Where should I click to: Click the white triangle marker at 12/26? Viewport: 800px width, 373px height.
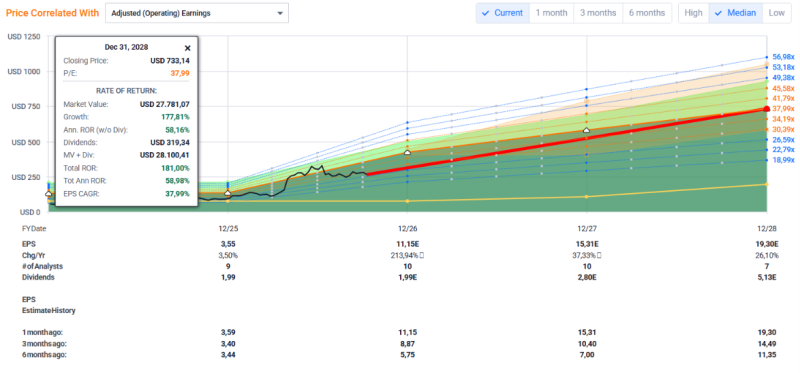pos(407,152)
